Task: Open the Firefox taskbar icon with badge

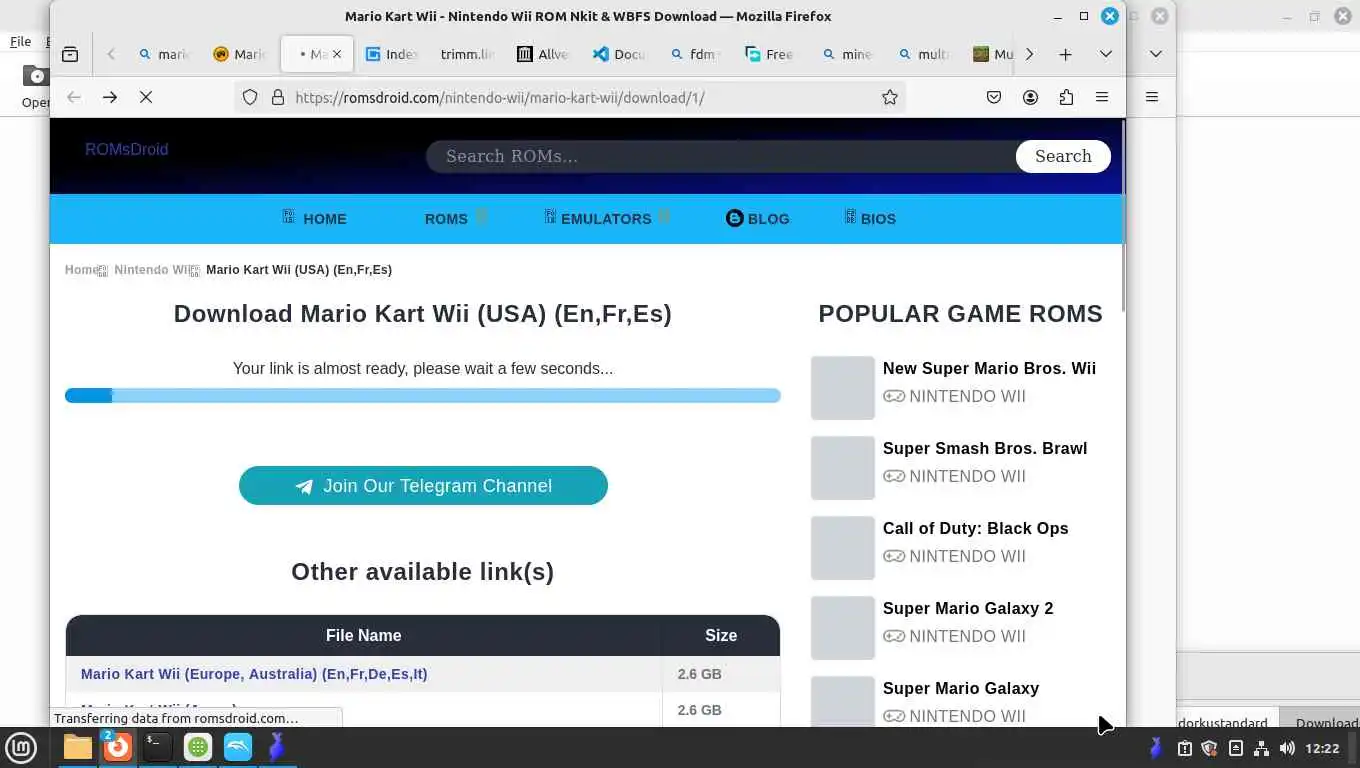Action: pos(117,747)
